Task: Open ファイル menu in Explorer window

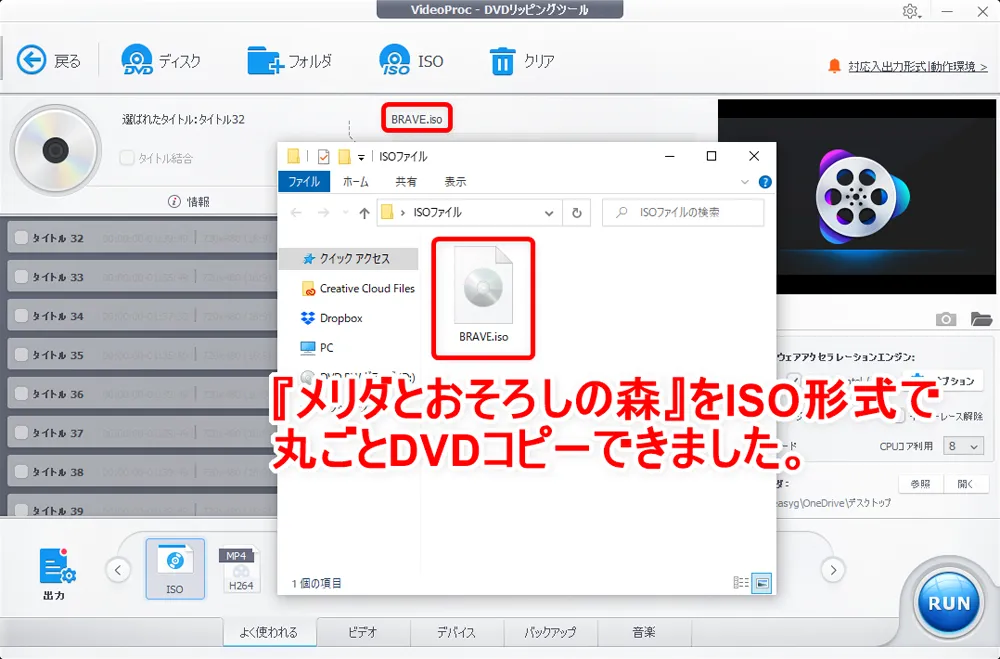Action: click(304, 182)
